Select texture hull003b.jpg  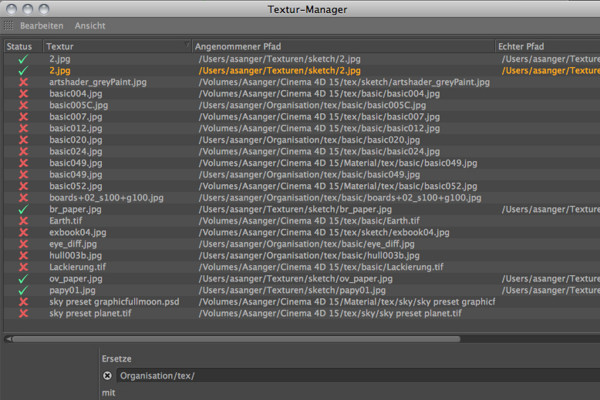(75, 255)
